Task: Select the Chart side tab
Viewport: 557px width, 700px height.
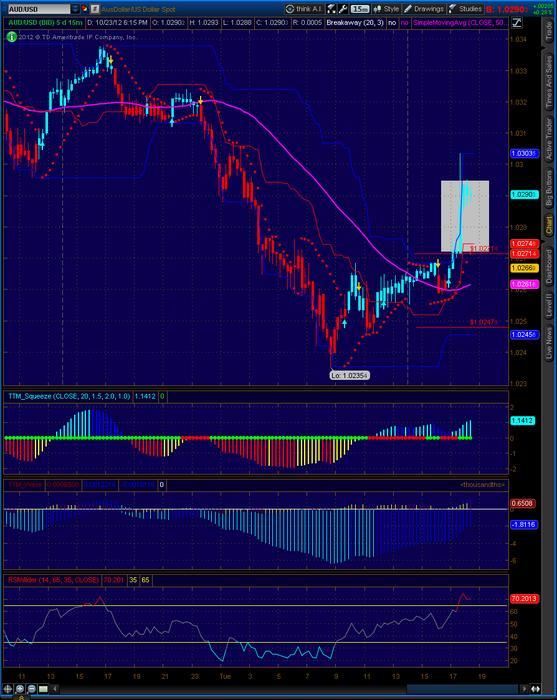Action: 549,225
